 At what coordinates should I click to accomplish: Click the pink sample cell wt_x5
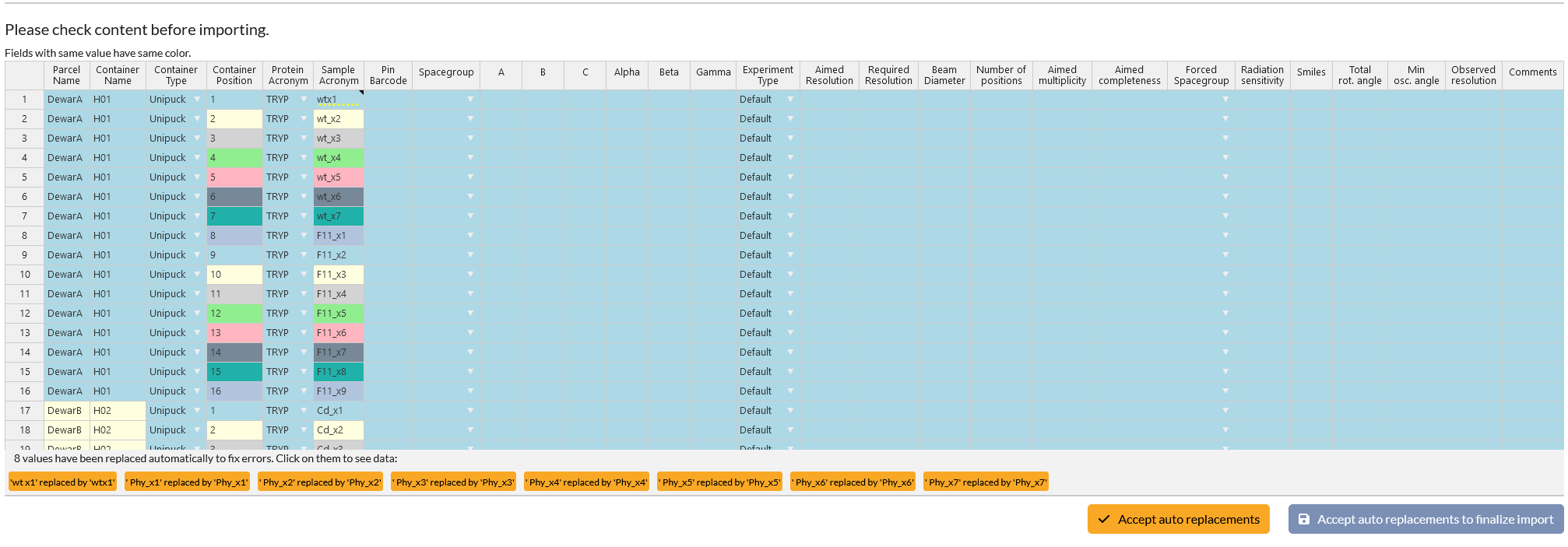pos(338,177)
